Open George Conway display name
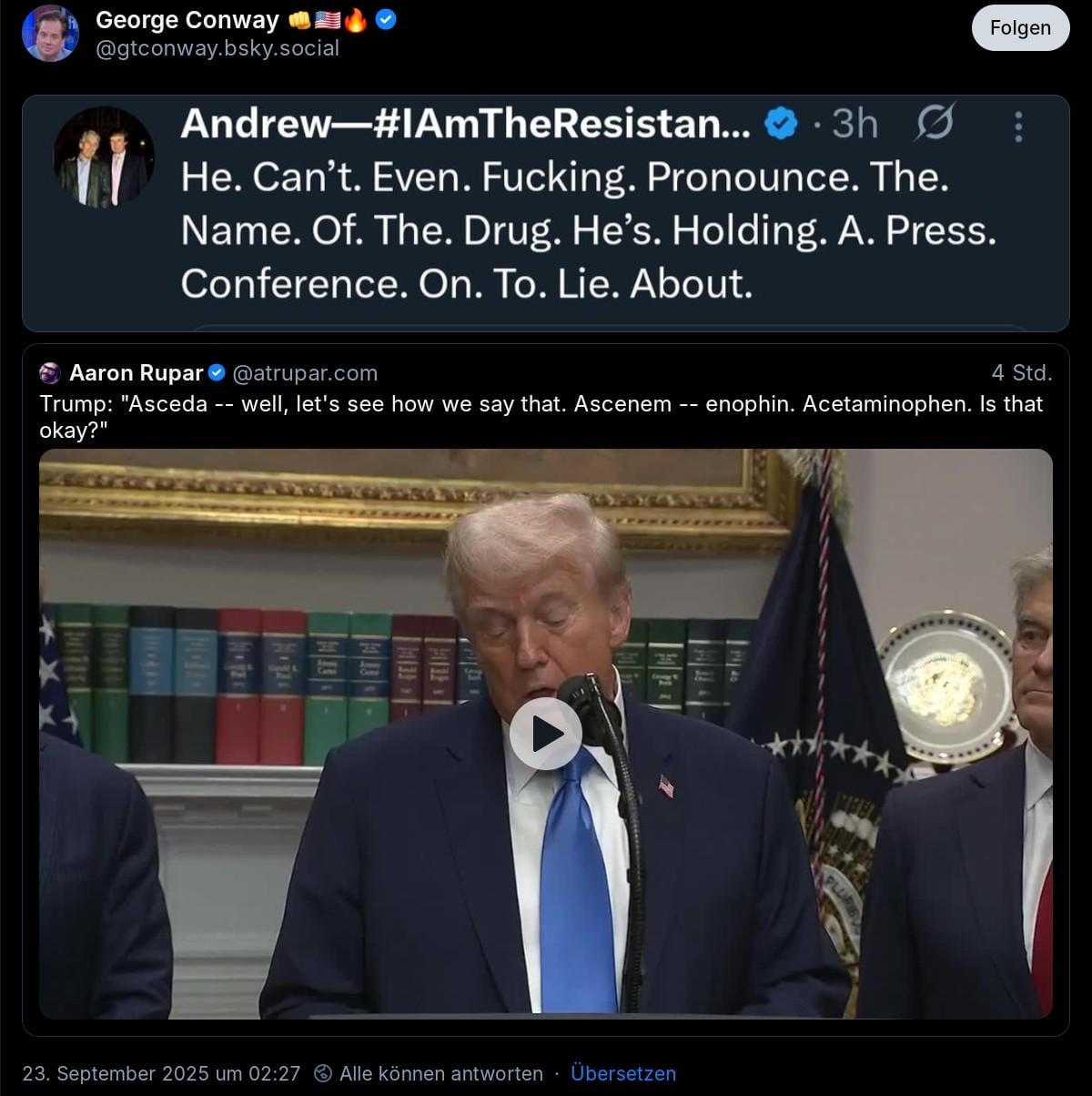 click(187, 20)
